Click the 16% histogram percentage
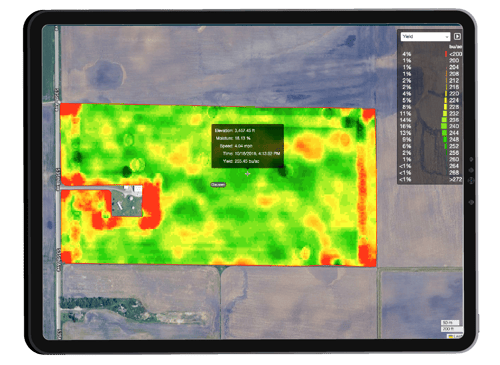Screen dimensions: 500x365 pos(405,126)
